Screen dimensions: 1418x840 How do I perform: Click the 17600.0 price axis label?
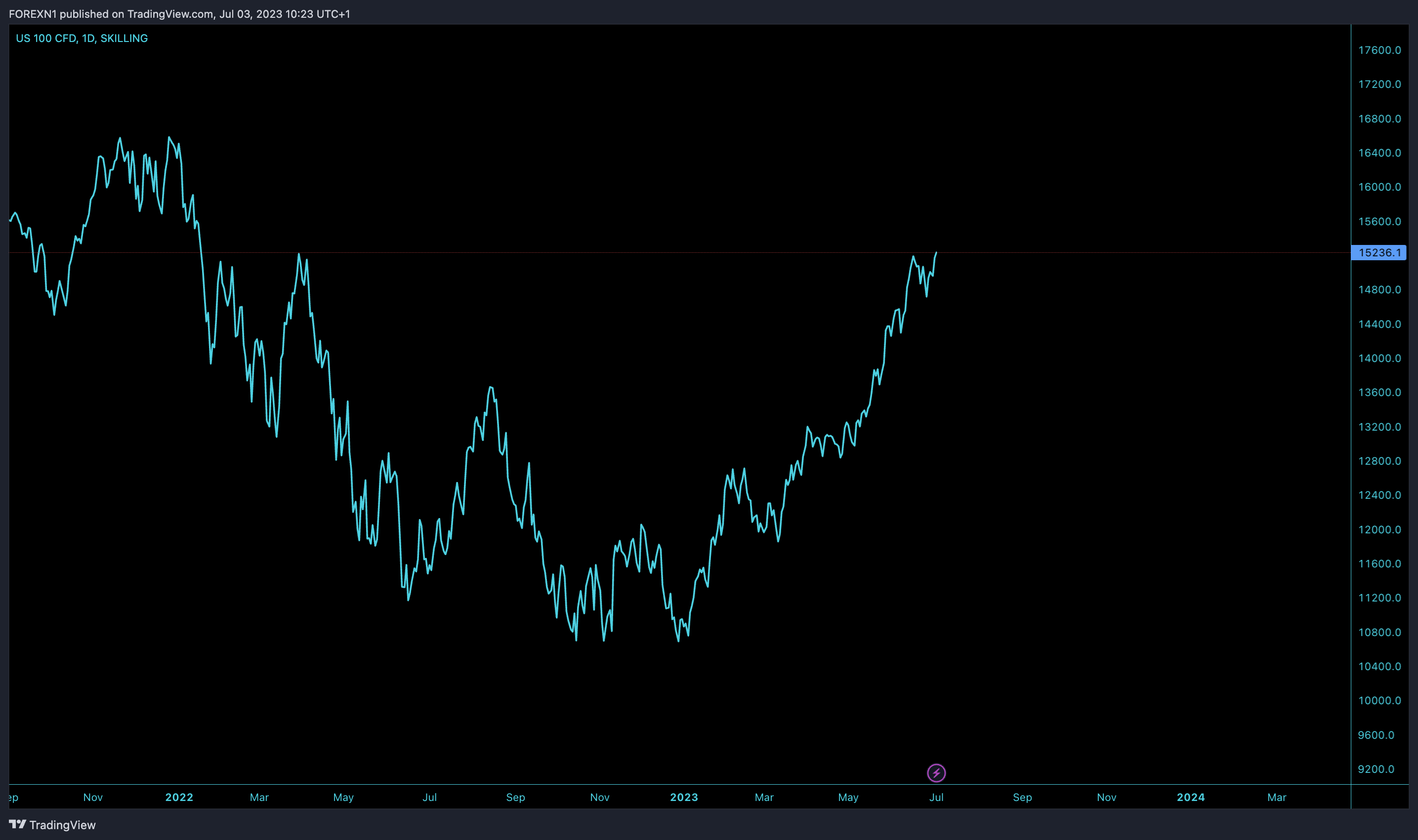point(1379,50)
